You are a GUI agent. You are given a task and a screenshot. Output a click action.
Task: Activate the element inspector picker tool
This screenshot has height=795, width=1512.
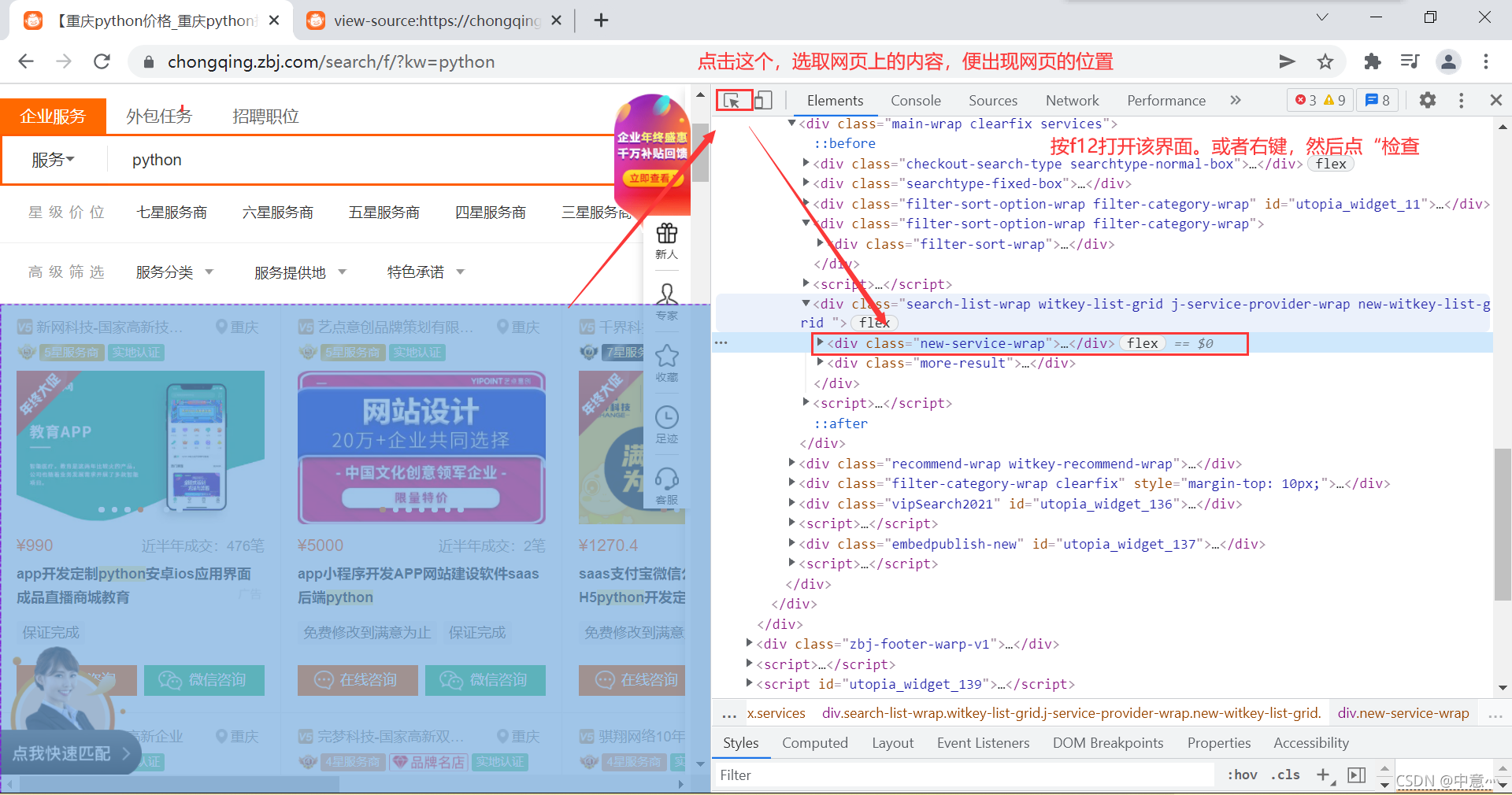(x=732, y=101)
